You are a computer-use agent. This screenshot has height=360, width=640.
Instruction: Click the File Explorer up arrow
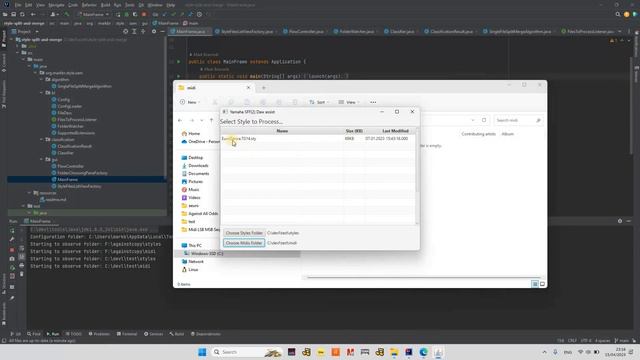[211, 120]
